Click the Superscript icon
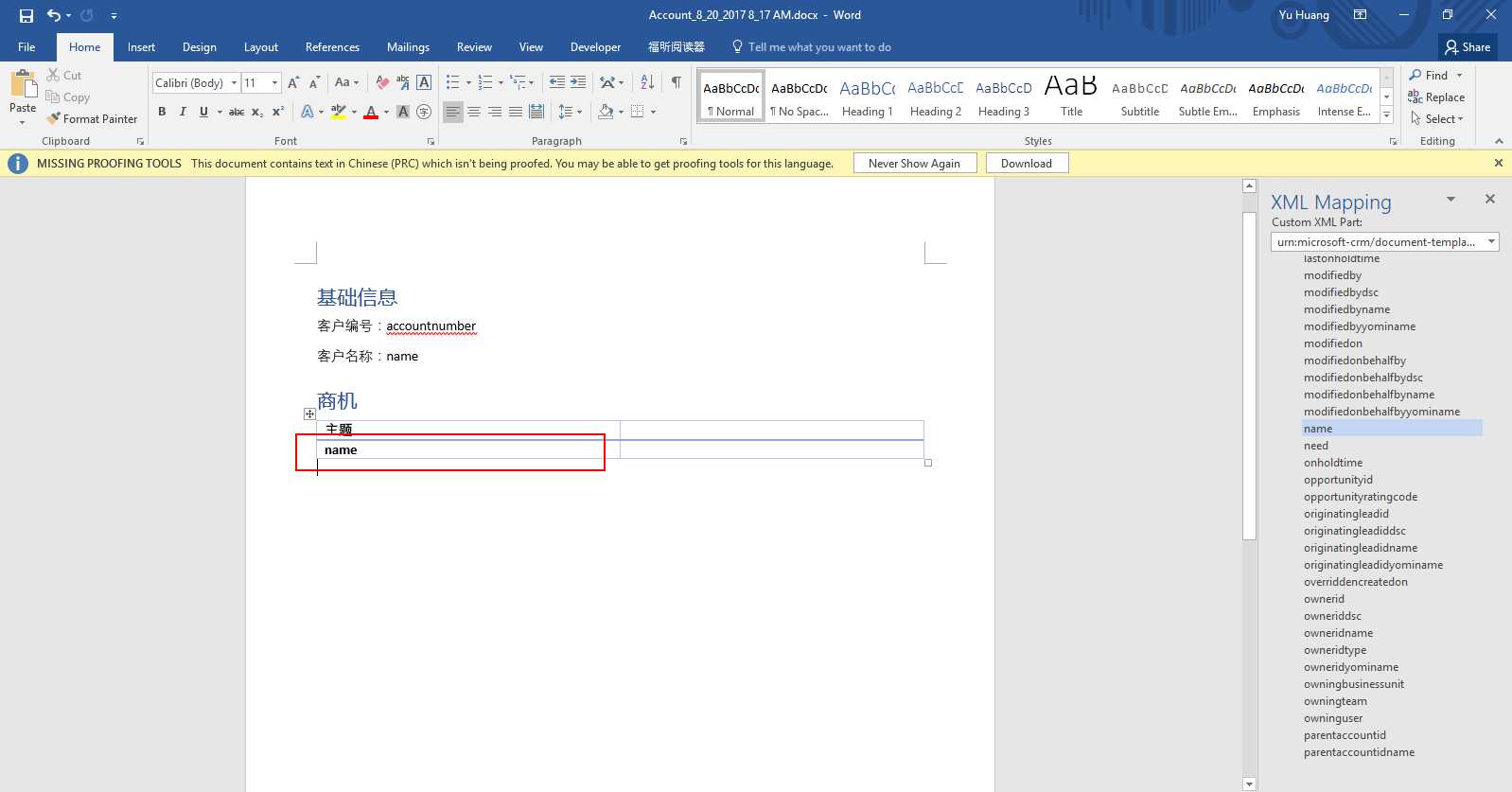The image size is (1512, 792). pos(278,112)
